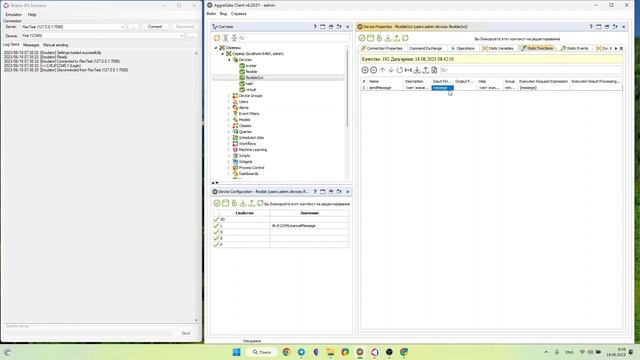Expand the Scheduled Jobs node
Viewport: 640px width, 360px height.
pyautogui.click(x=229, y=138)
